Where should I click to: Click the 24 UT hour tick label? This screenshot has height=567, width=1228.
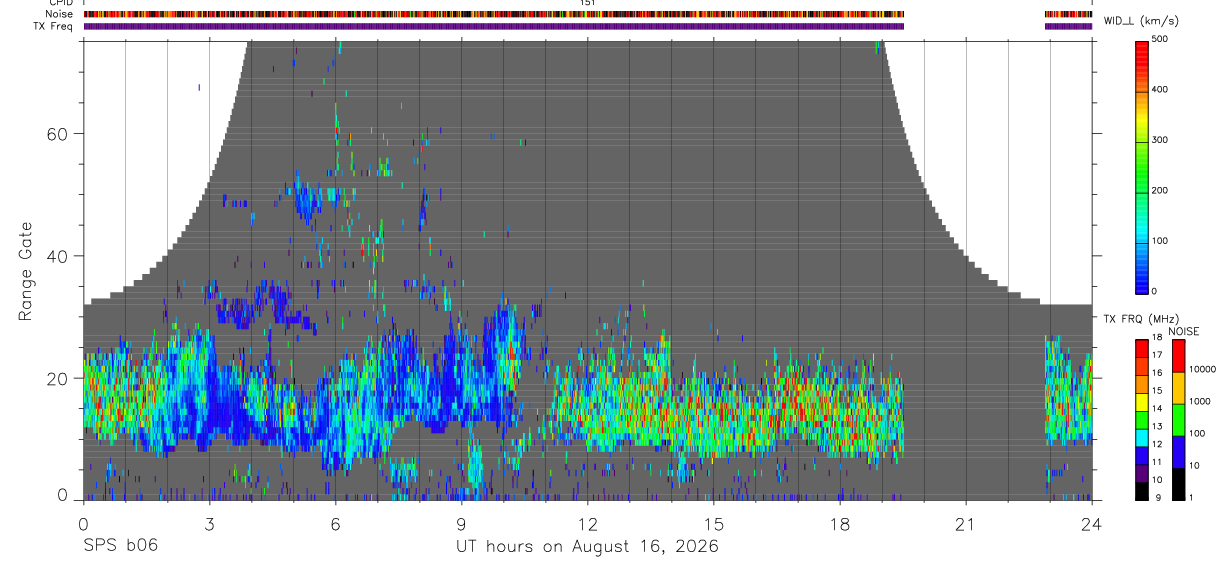click(x=1092, y=523)
